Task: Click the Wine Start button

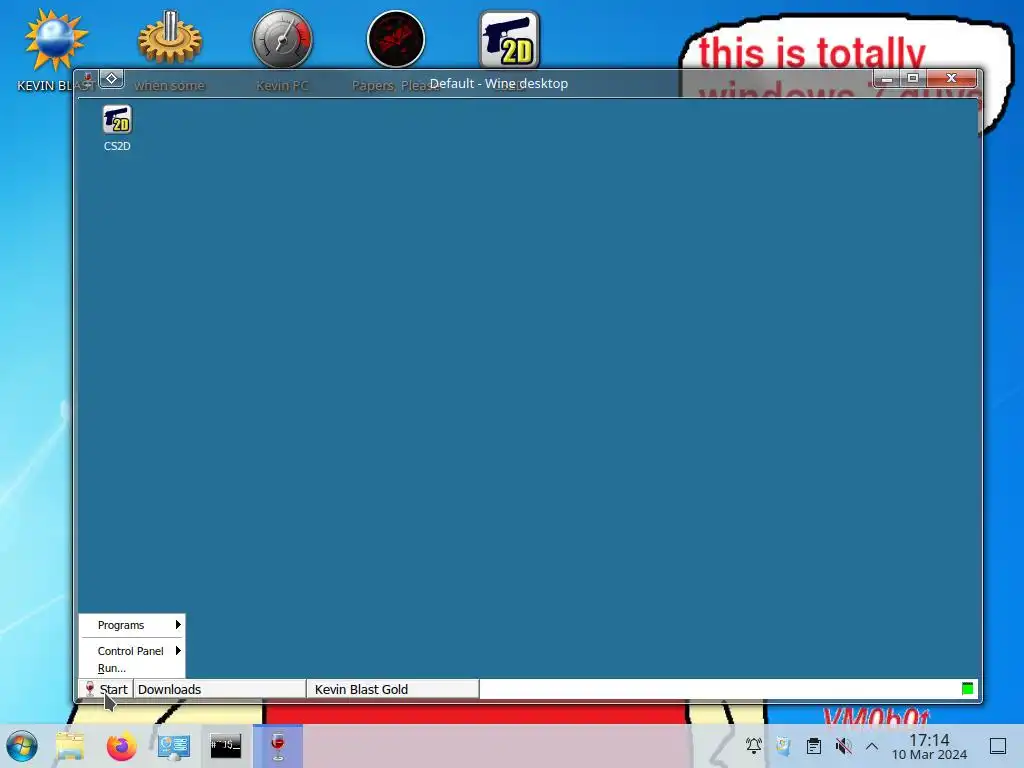Action: click(x=106, y=689)
